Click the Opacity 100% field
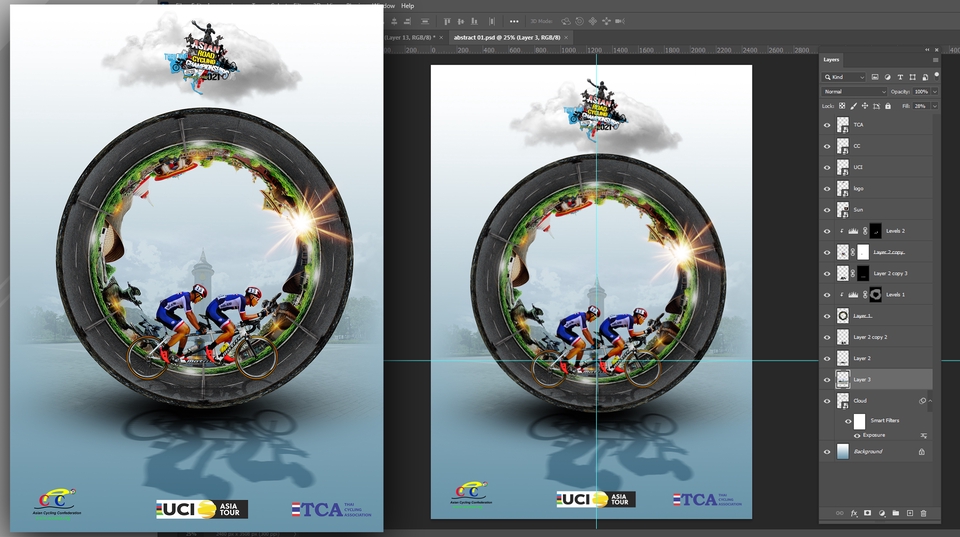Image resolution: width=960 pixels, height=537 pixels. pos(921,91)
